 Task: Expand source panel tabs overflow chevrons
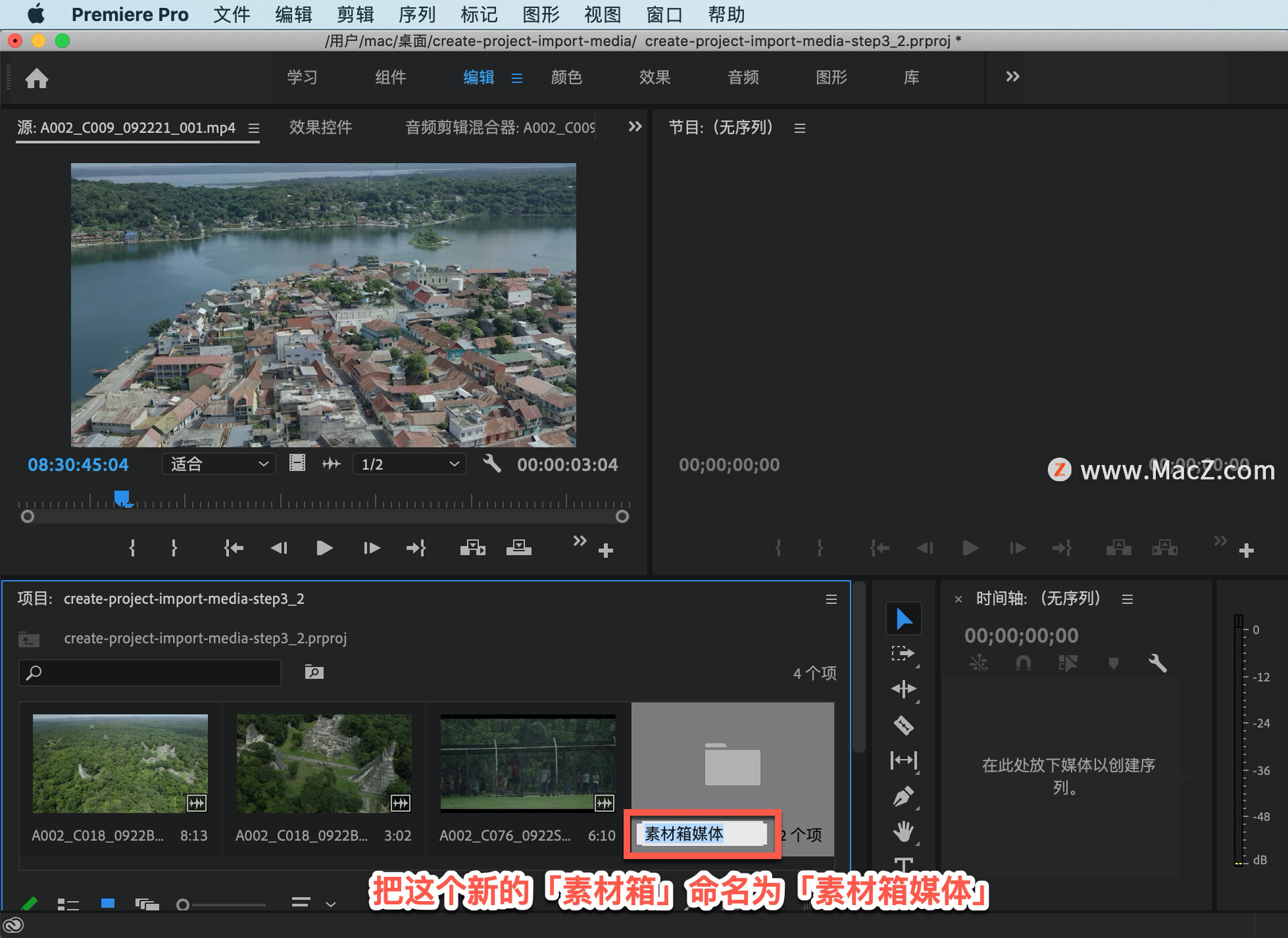coord(635,126)
